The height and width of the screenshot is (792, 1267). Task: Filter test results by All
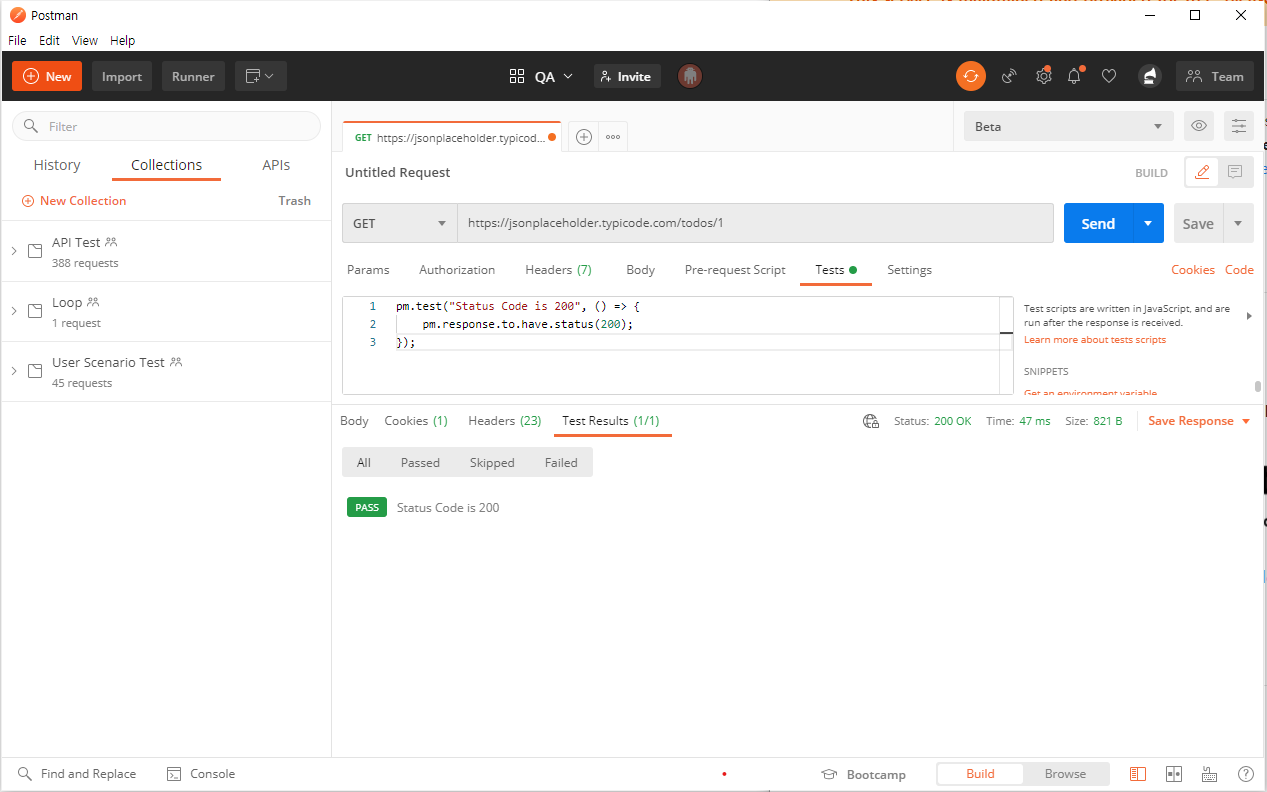[364, 462]
